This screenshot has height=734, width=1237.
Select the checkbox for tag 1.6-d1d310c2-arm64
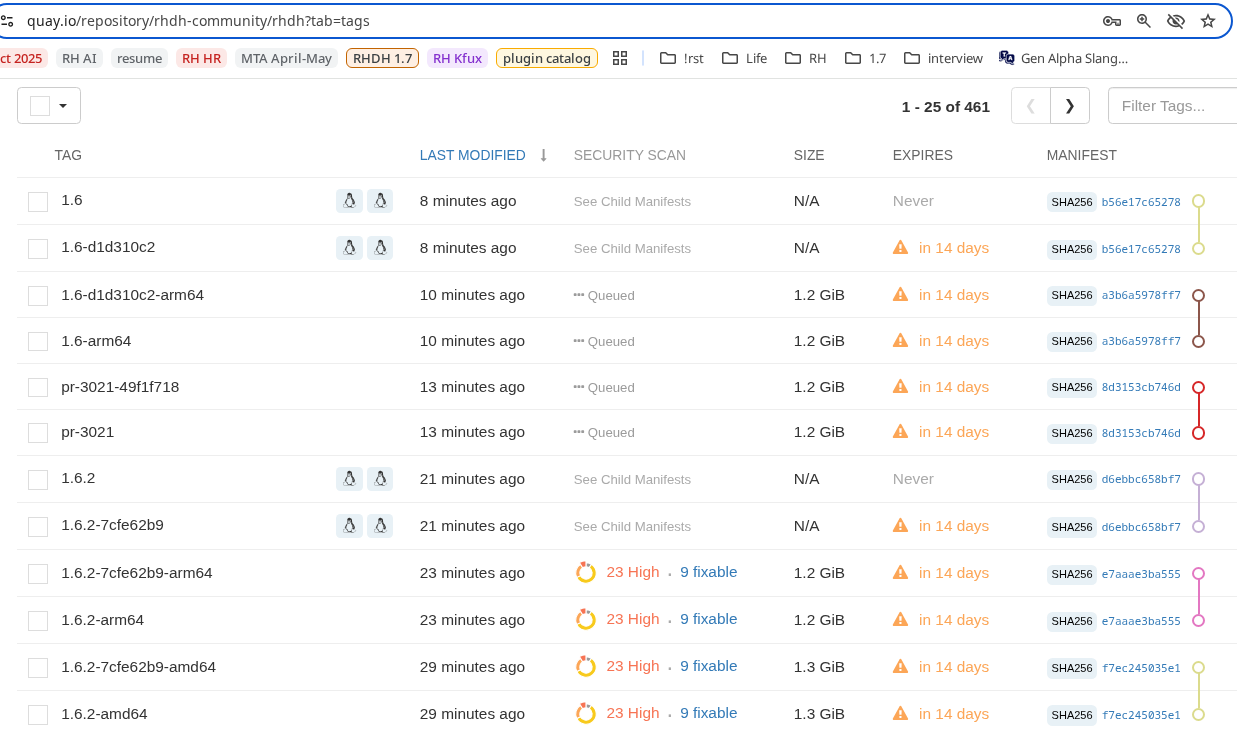(38, 296)
